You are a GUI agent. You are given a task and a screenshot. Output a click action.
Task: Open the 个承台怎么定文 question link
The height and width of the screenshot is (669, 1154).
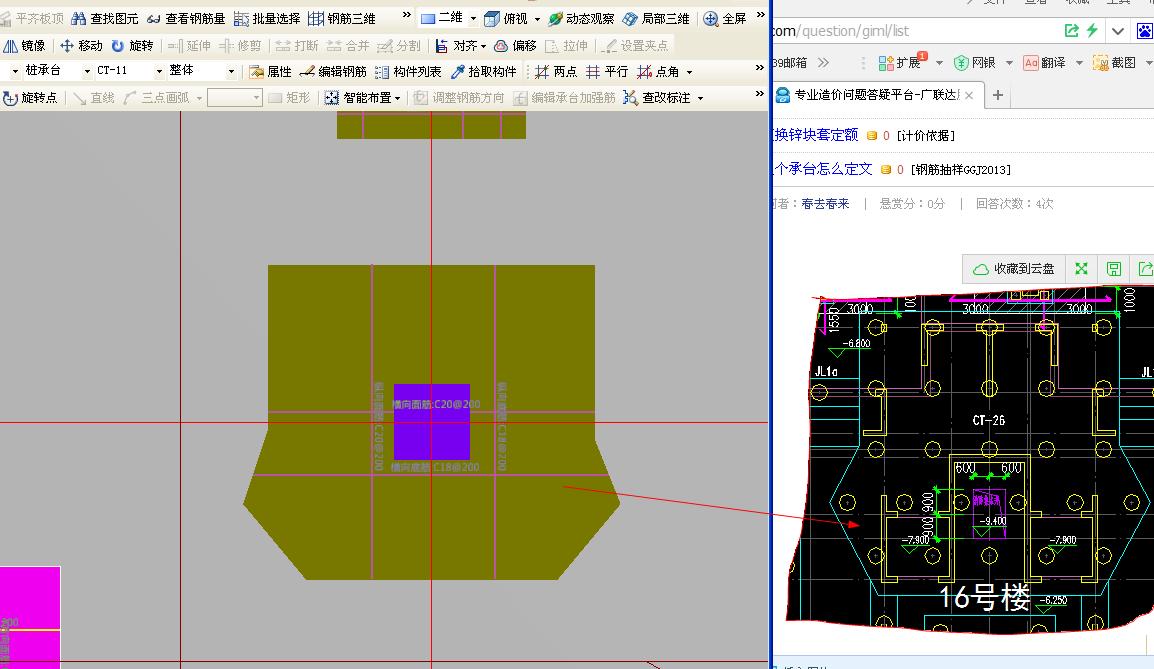pyautogui.click(x=823, y=169)
